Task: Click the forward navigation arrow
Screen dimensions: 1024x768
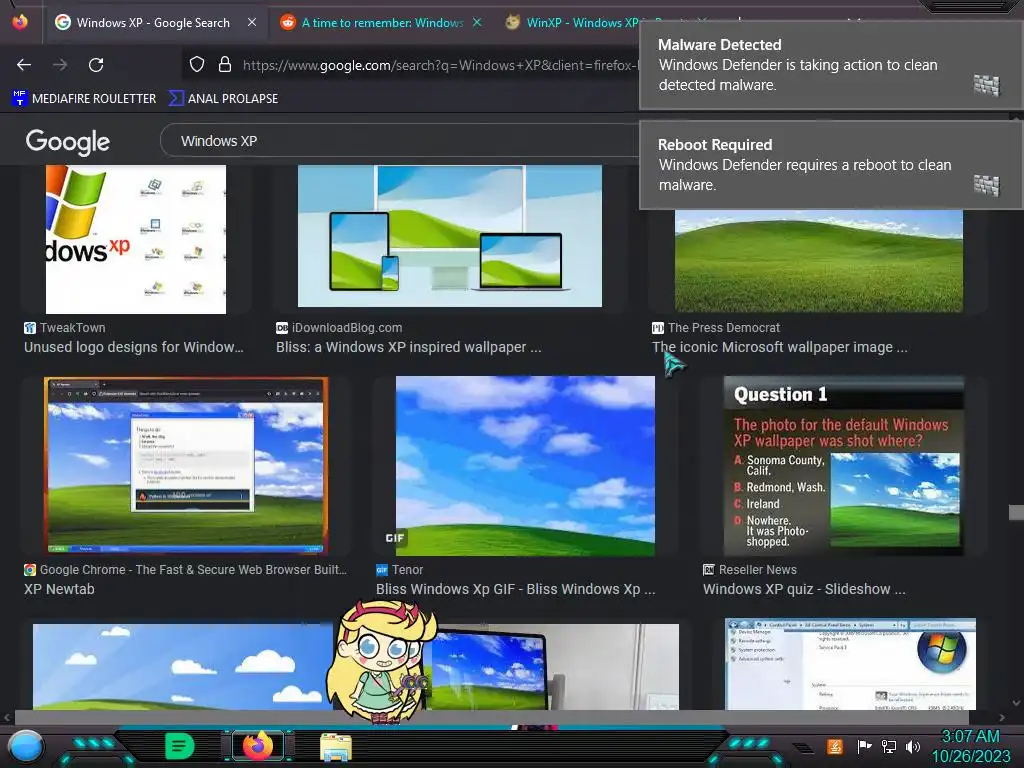Action: pos(60,65)
